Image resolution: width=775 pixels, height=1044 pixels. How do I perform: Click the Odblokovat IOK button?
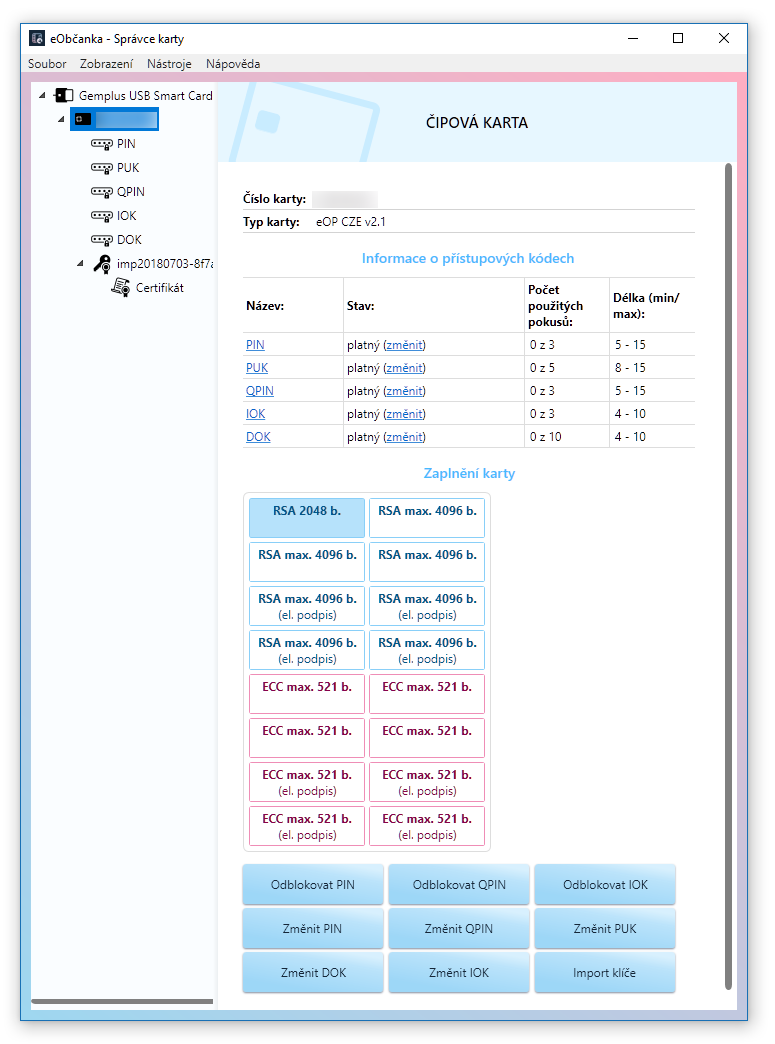[605, 885]
